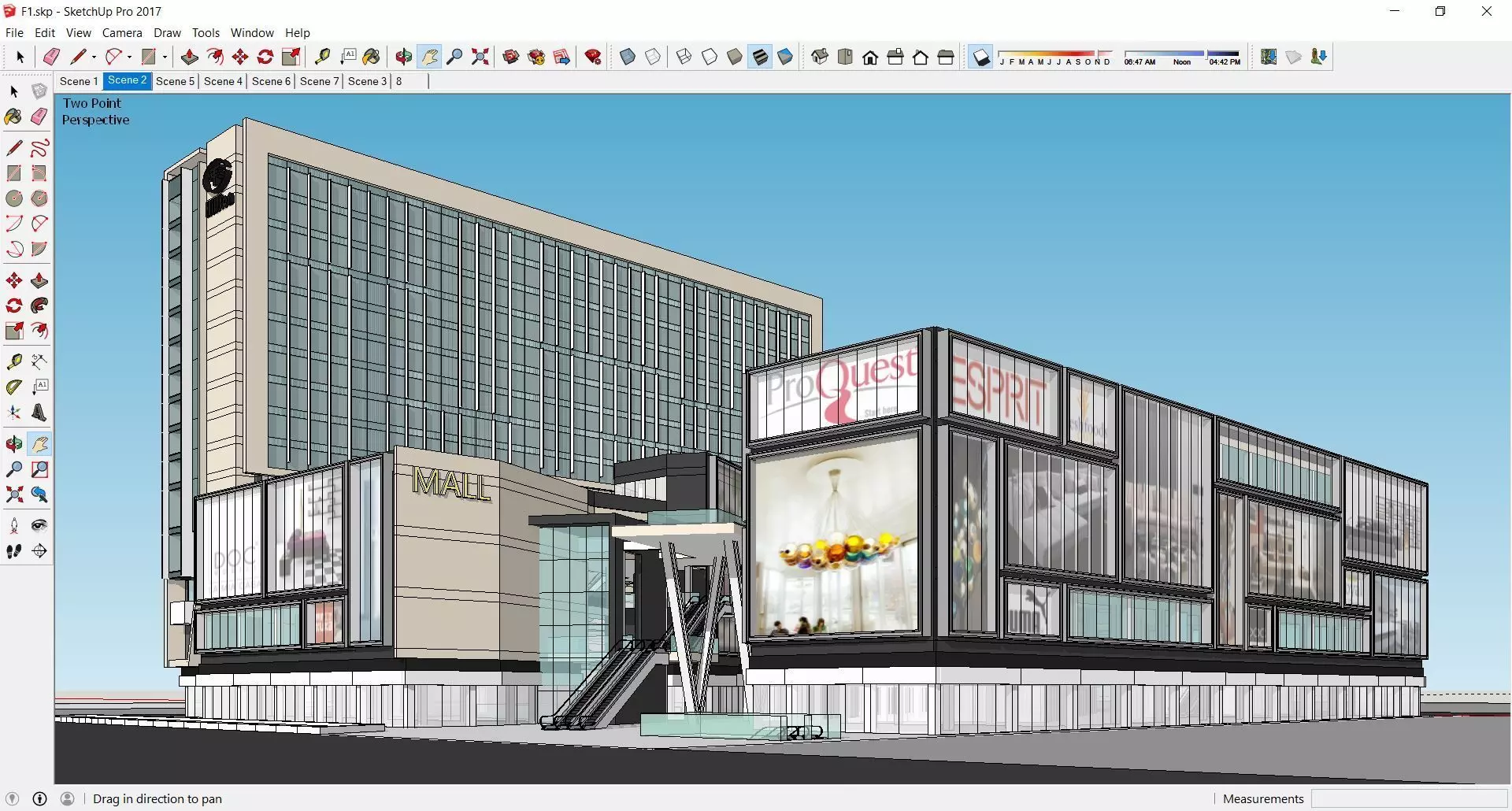Toggle Terrain button near Add Location
Viewport: 1512px width, 811px height.
(1293, 57)
